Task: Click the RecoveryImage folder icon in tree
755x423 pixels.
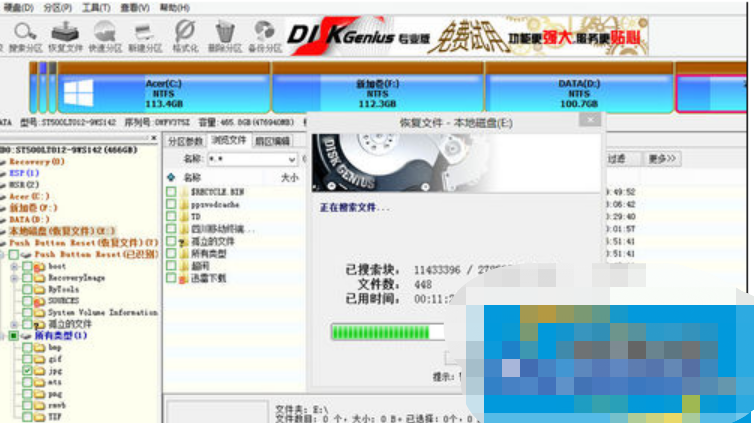Action: [x=39, y=278]
